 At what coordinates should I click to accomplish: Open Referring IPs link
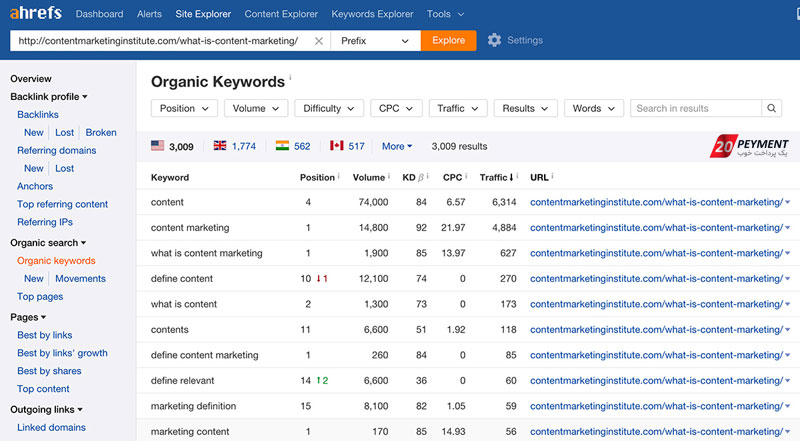[x=45, y=222]
